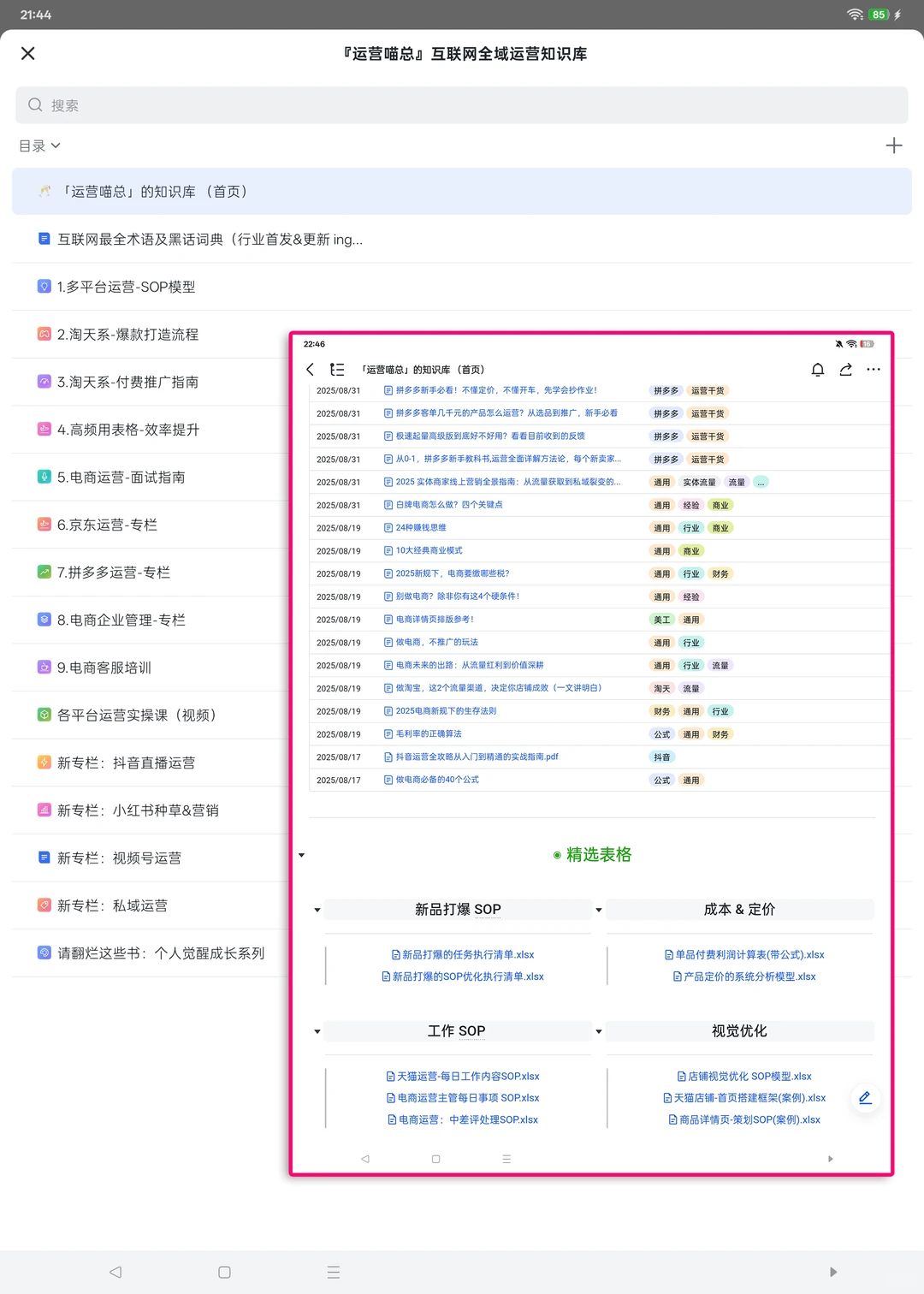Tap the search magnifier icon
The height and width of the screenshot is (1294, 924).
click(35, 104)
